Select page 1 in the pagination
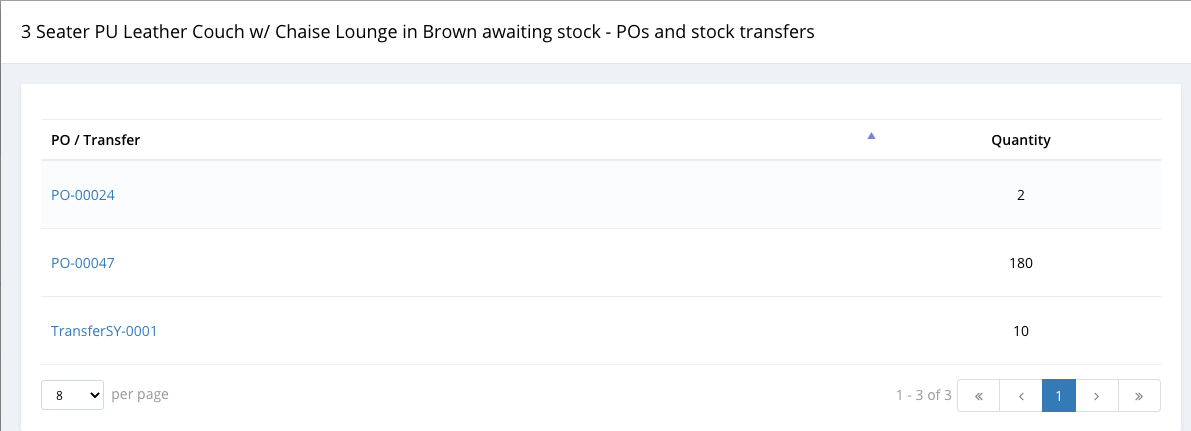1191x431 pixels. pos(1059,395)
